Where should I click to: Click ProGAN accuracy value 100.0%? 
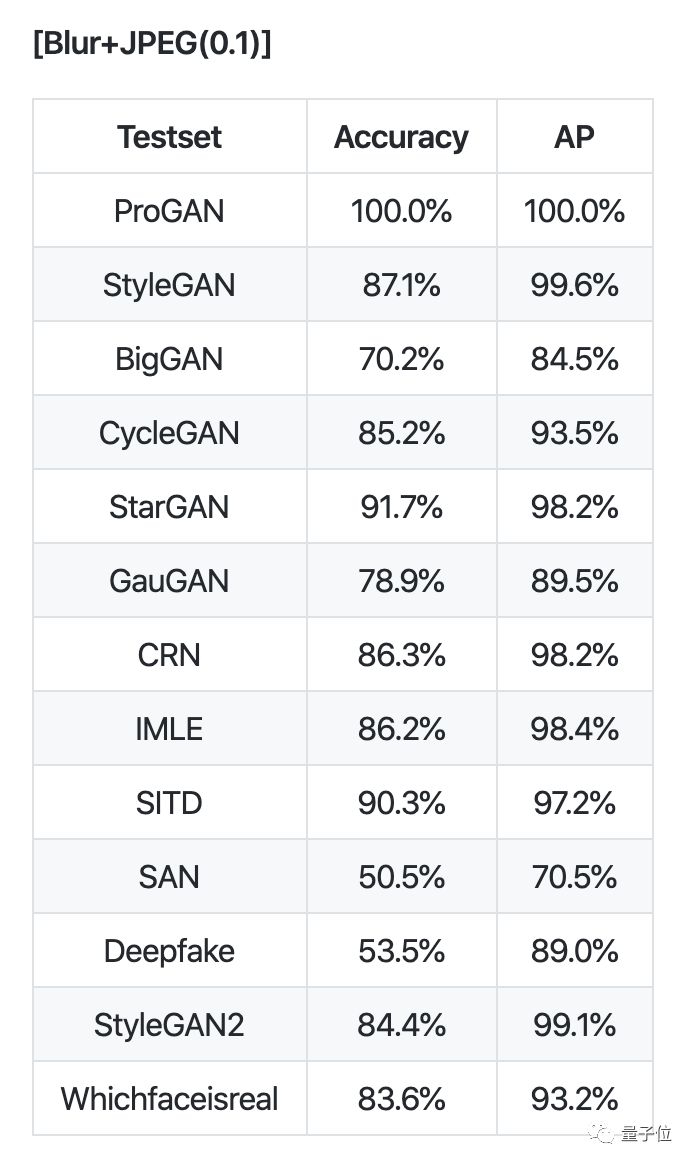[x=401, y=211]
